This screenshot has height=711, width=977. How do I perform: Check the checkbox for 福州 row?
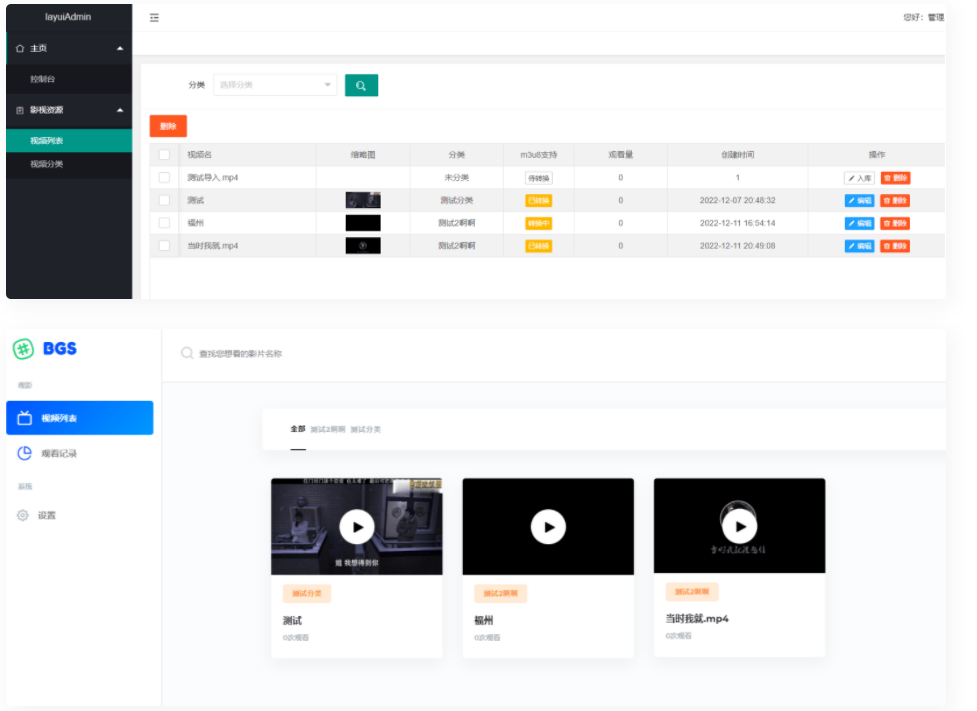165,223
